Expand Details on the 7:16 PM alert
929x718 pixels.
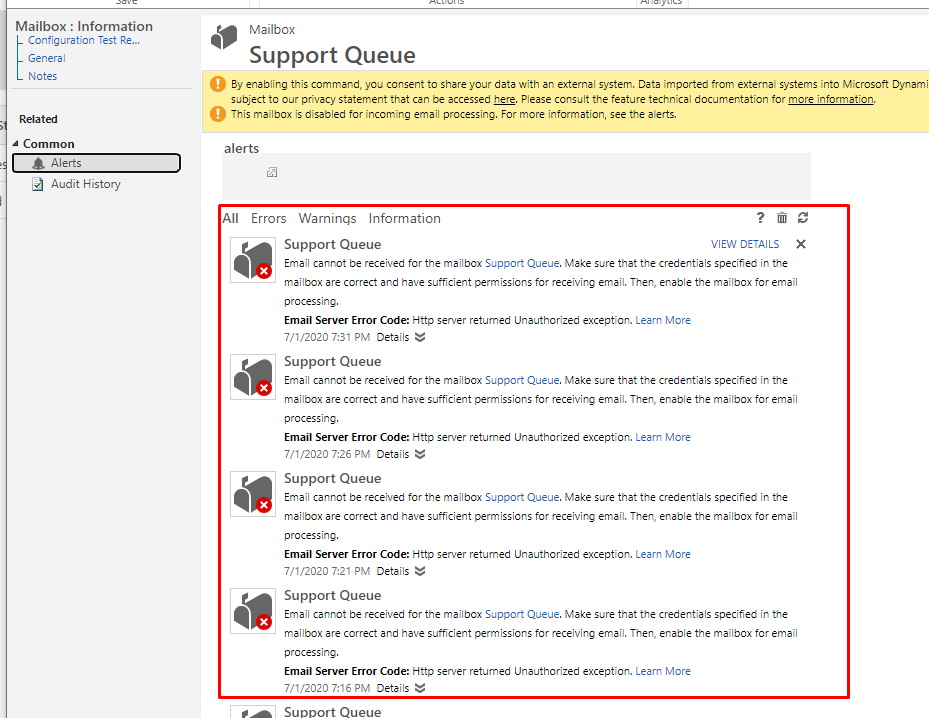coord(400,688)
